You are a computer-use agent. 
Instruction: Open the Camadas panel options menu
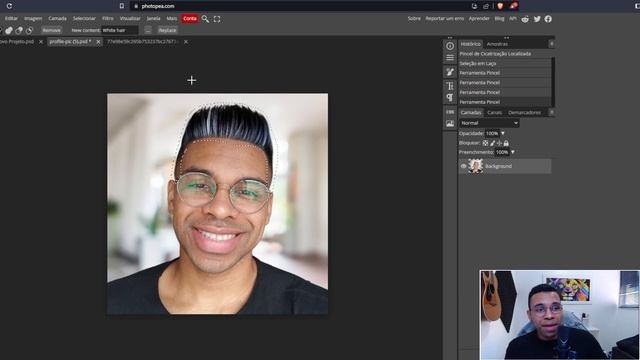point(551,112)
